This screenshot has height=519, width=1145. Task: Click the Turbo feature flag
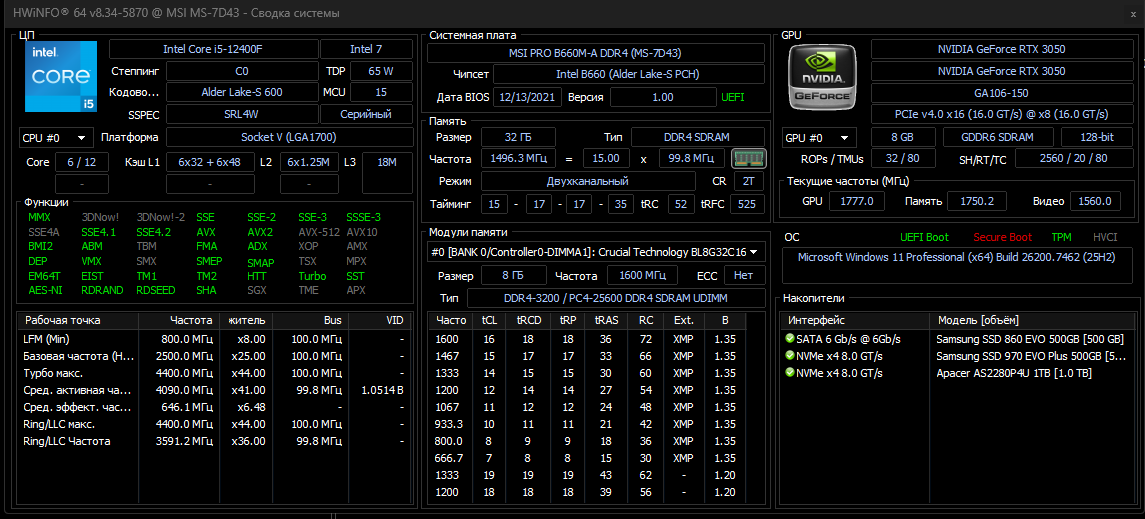coord(312,276)
